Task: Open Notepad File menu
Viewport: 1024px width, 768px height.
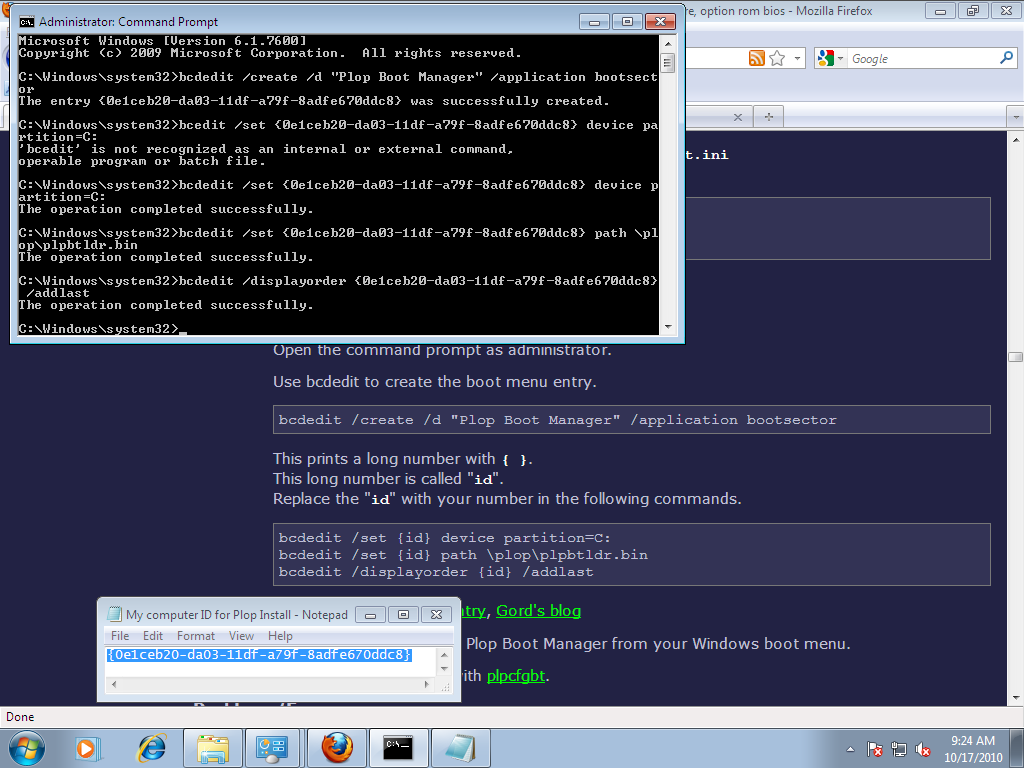Action: [x=120, y=635]
